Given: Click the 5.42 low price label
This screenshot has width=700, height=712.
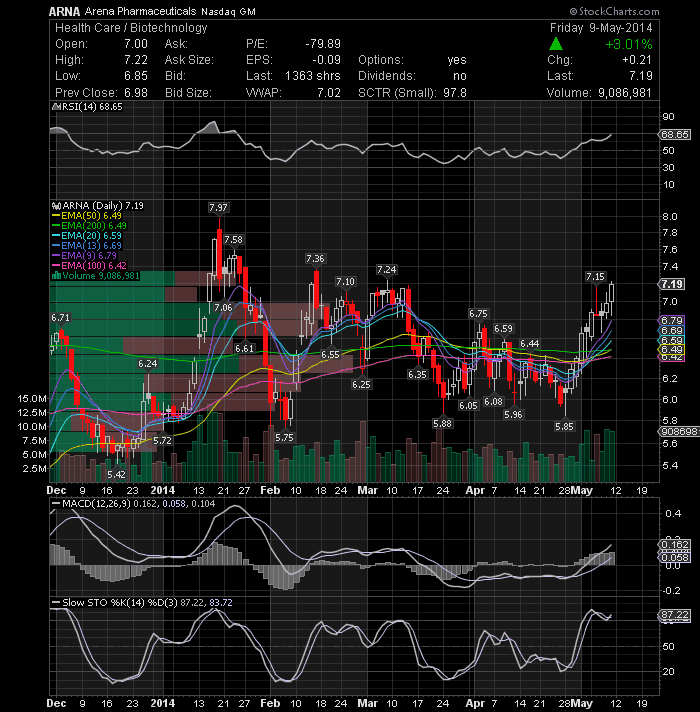Looking at the screenshot, I should tap(116, 475).
